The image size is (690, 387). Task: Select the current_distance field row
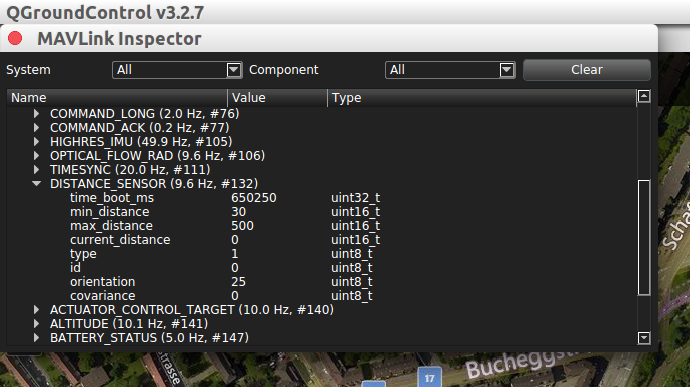[x=321, y=240]
